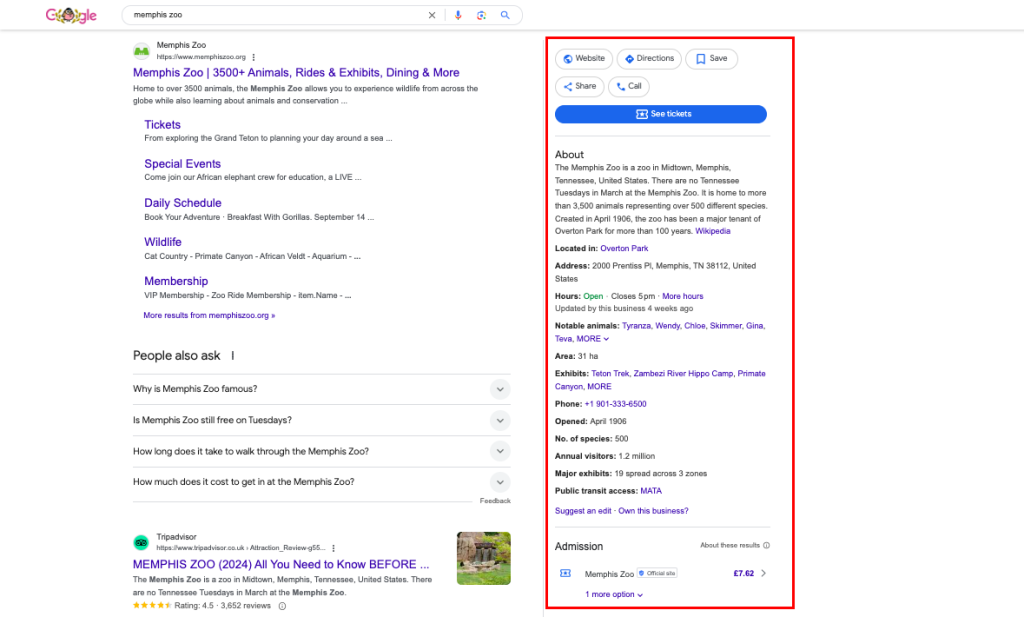Click the Google logo

(71, 15)
